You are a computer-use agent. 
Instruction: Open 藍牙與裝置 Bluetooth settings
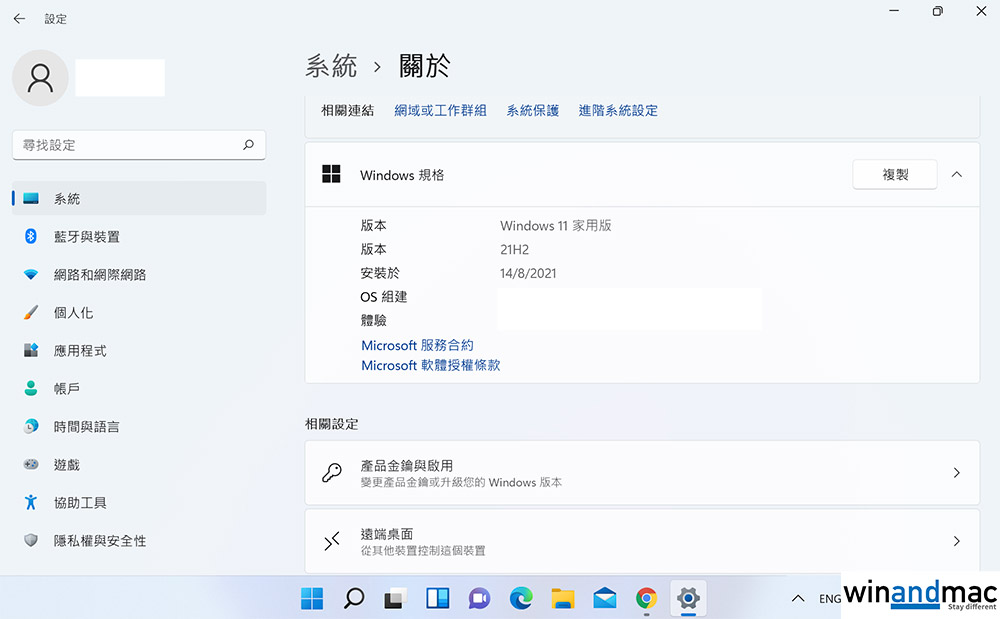tap(86, 237)
